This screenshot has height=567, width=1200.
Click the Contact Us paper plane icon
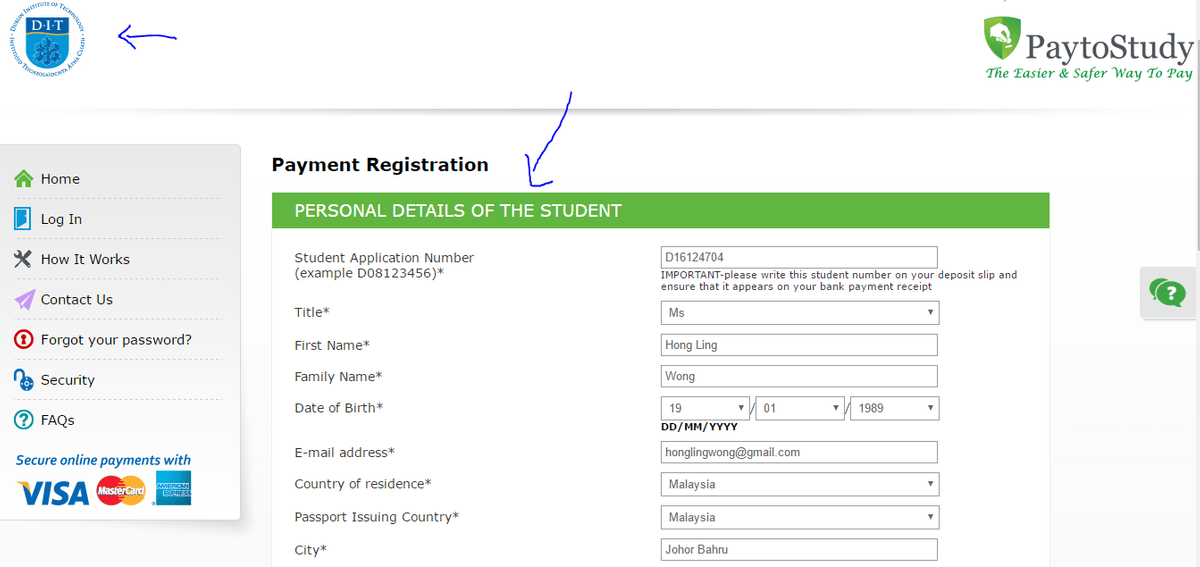[x=24, y=299]
